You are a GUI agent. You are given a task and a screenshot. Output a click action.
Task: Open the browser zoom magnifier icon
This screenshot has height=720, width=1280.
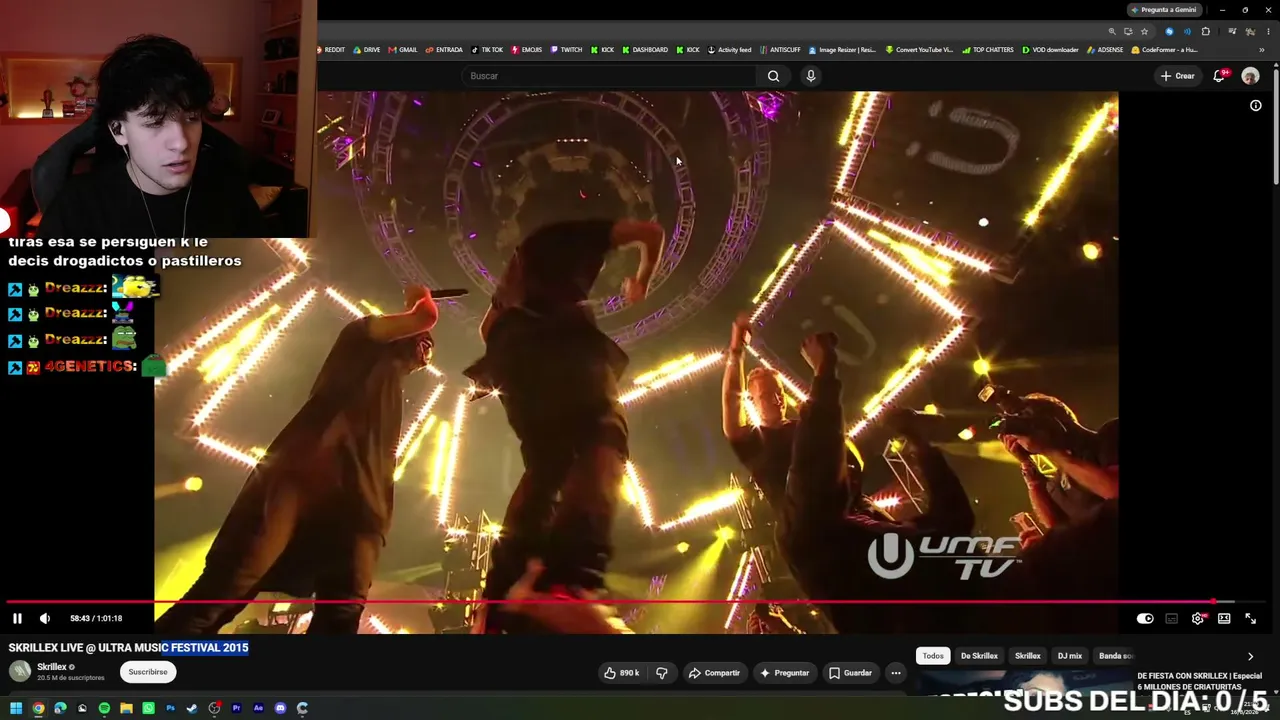coord(1112,31)
